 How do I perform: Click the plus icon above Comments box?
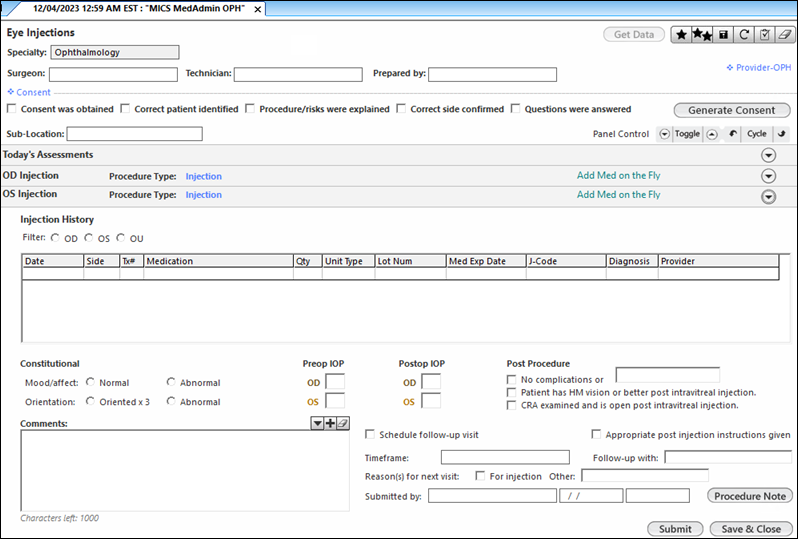[x=330, y=423]
